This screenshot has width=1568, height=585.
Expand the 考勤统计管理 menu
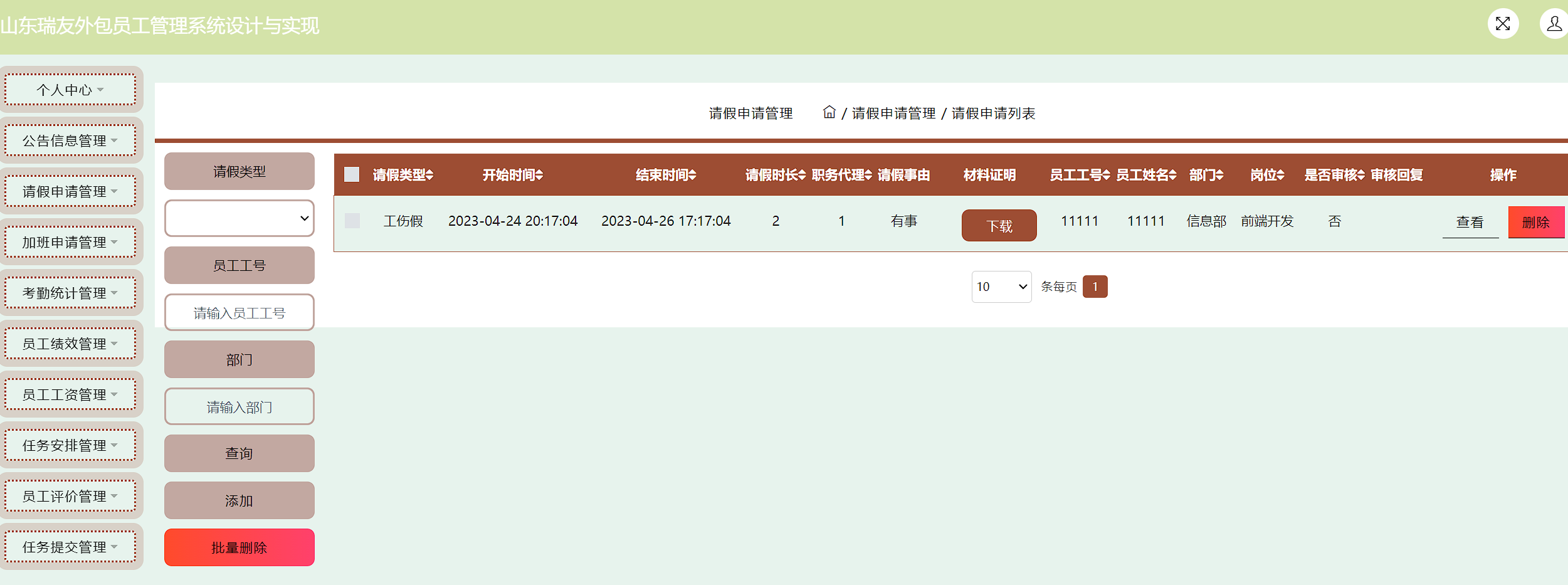[70, 293]
